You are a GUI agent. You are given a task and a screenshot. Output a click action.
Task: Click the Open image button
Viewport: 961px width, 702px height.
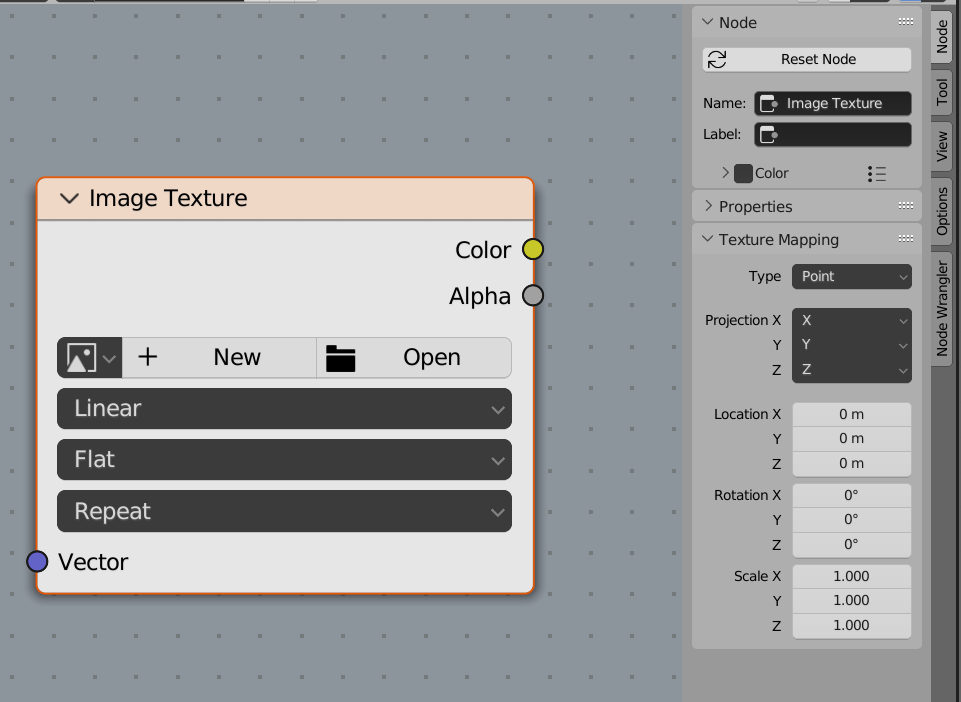click(414, 357)
